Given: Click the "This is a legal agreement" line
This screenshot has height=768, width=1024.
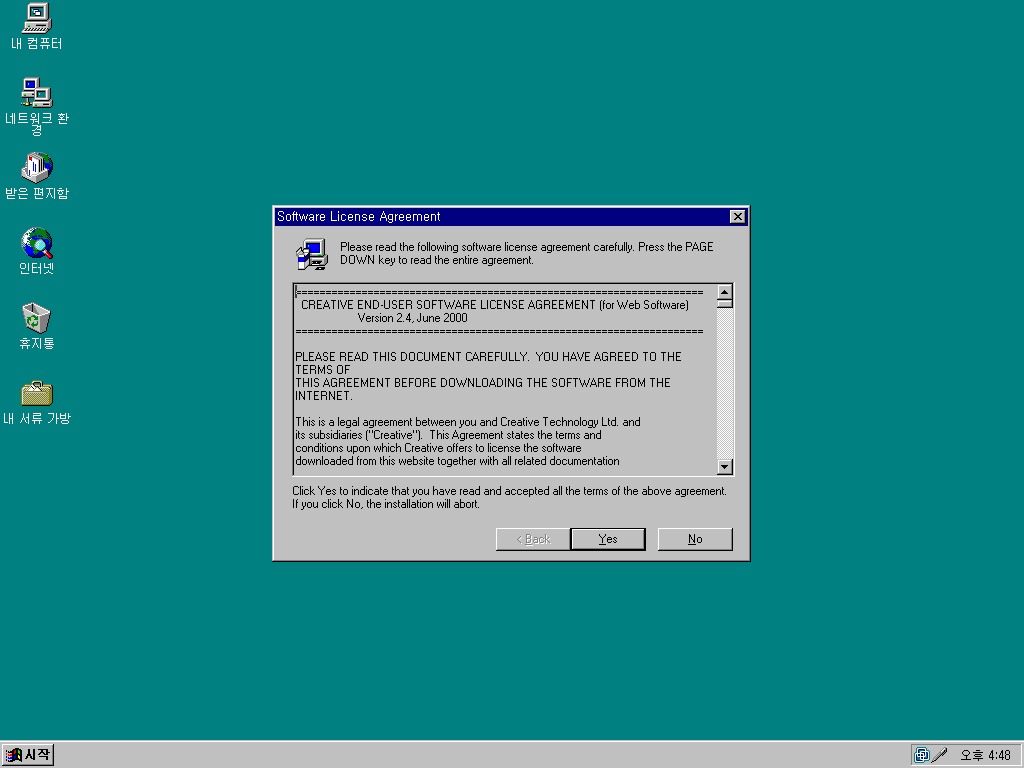Looking at the screenshot, I should coord(468,422).
